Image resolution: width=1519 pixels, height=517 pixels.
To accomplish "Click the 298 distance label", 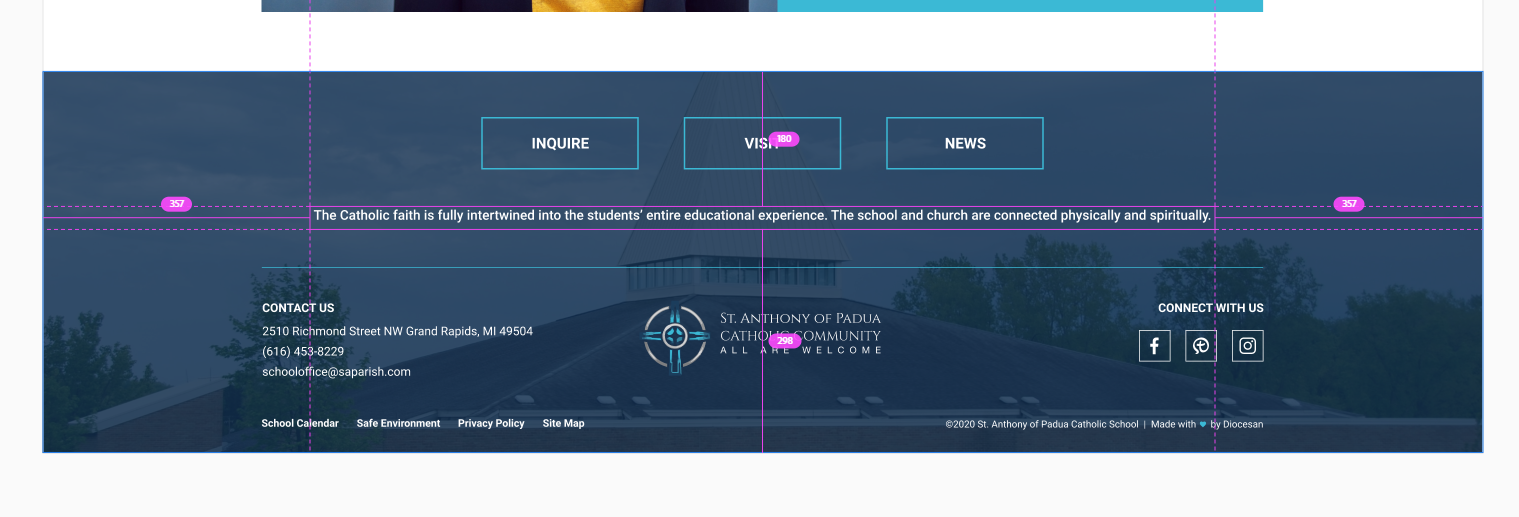I will coord(785,341).
